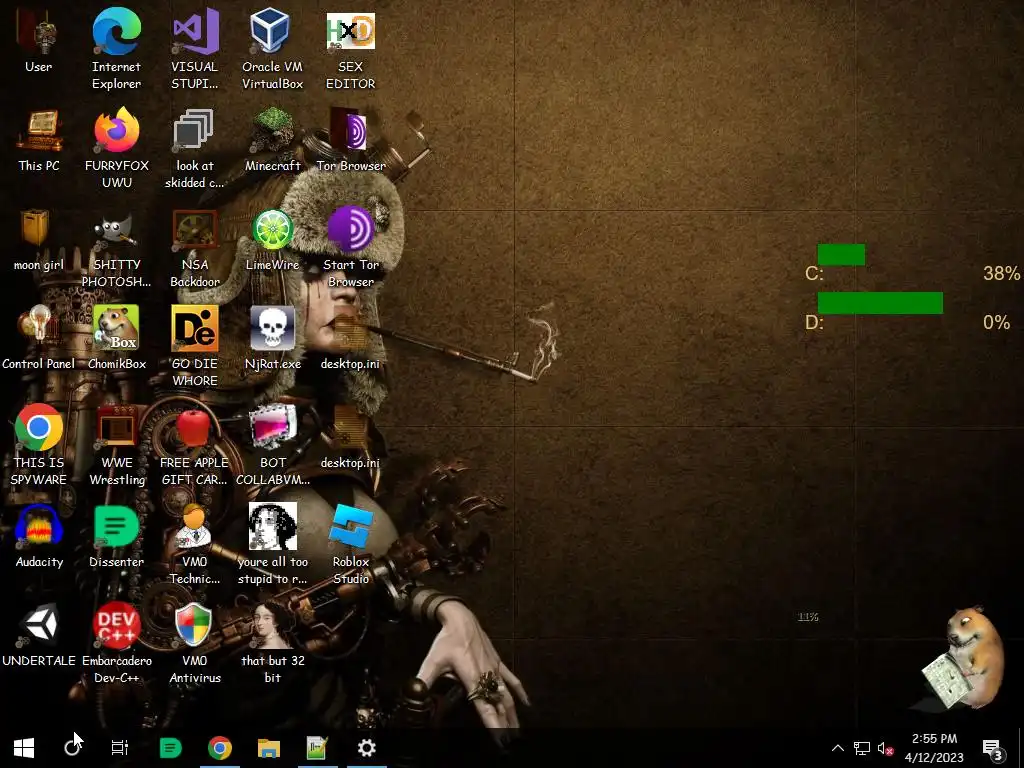Click the C: drive usage bar gadget
The width and height of the screenshot is (1024, 768).
tap(841, 255)
